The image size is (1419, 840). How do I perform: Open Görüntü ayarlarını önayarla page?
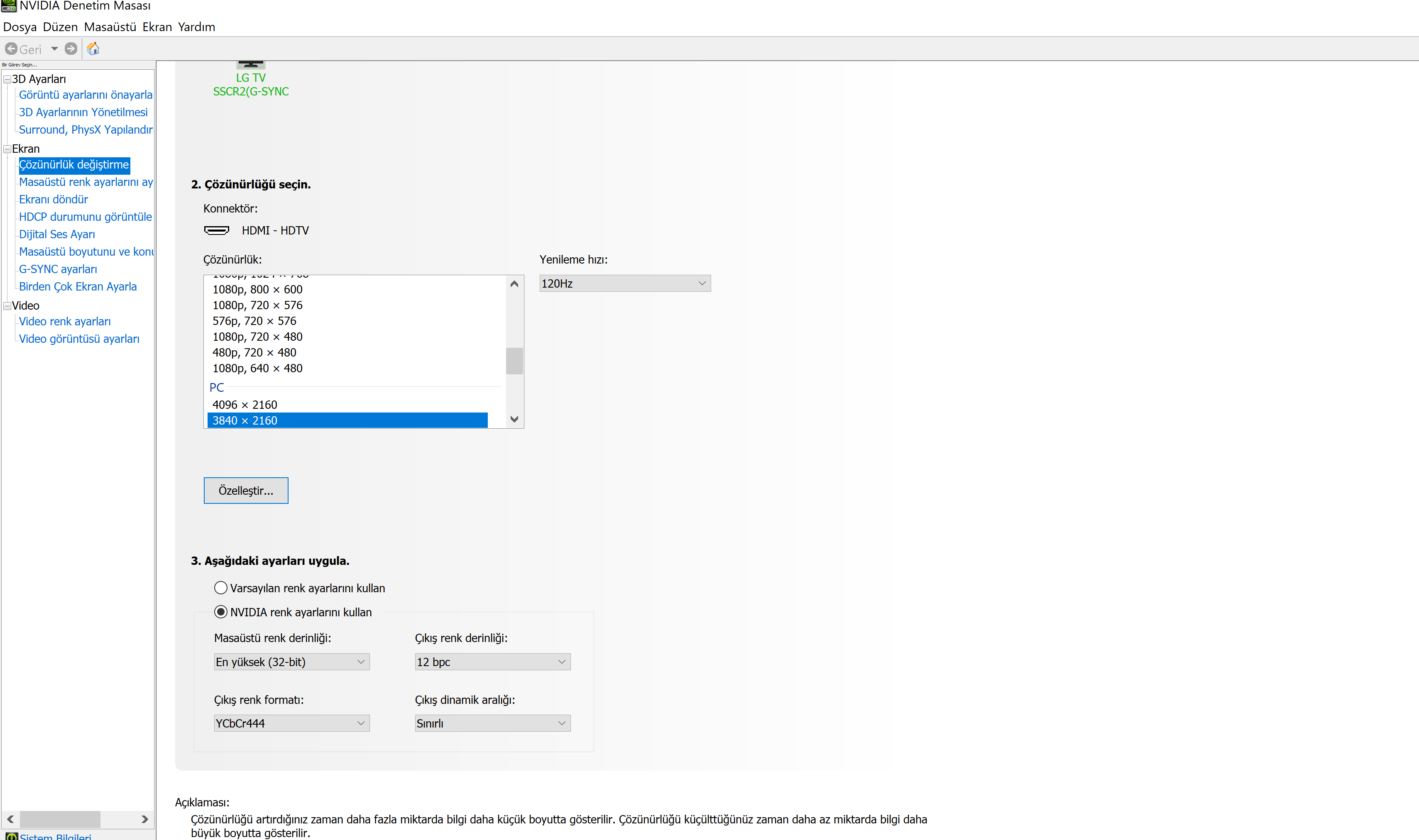pos(86,95)
